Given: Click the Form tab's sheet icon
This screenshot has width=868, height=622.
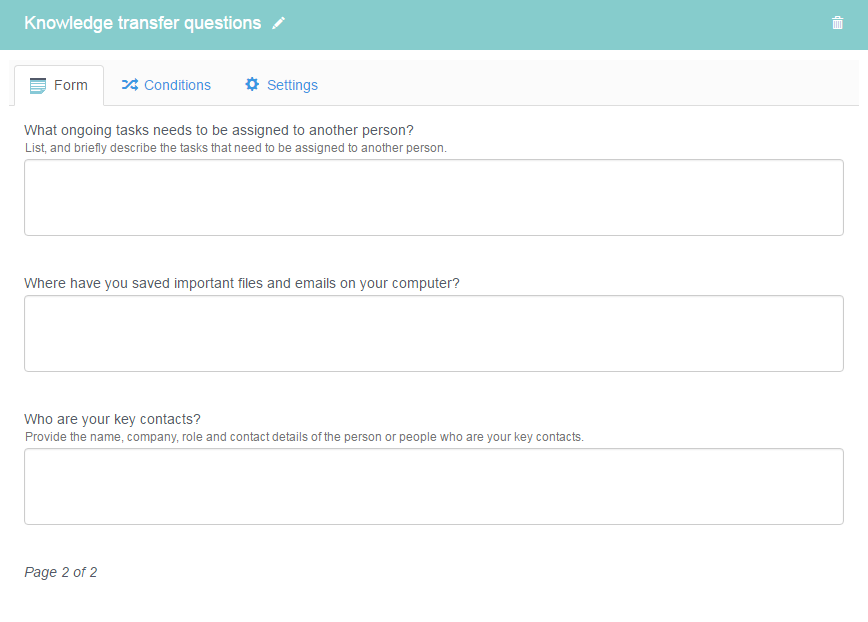Looking at the screenshot, I should 38,86.
